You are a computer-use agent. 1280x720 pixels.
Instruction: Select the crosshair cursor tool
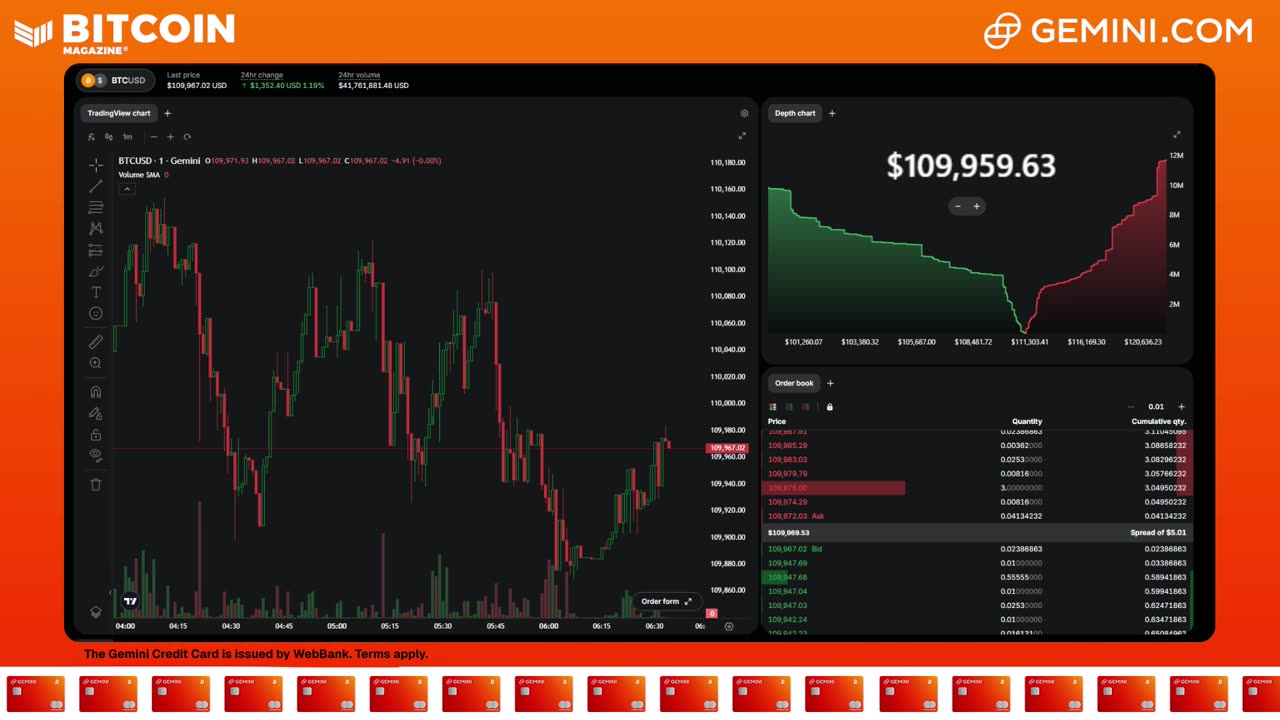96,165
